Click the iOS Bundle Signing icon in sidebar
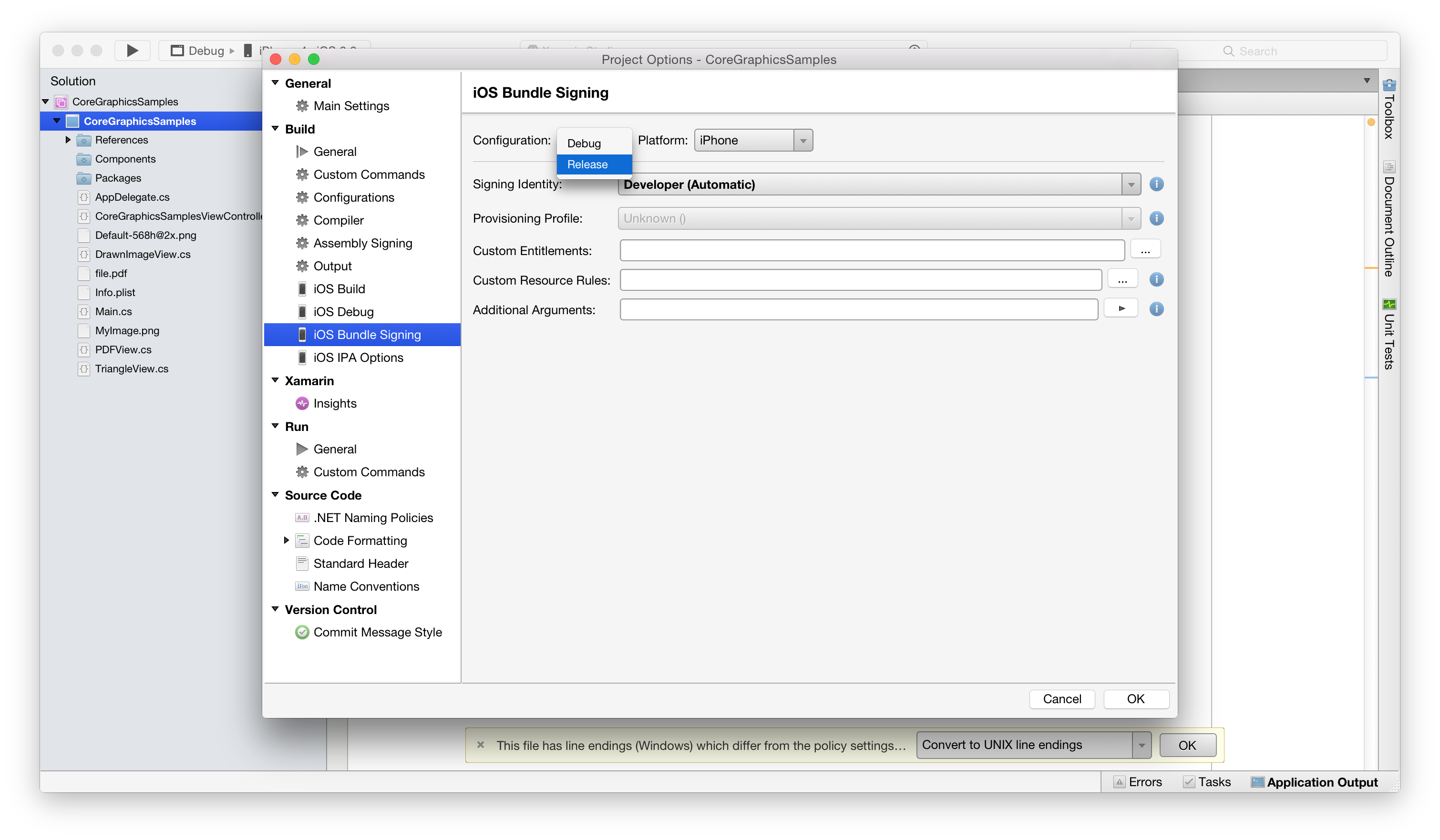This screenshot has height=840, width=1440. pos(303,334)
